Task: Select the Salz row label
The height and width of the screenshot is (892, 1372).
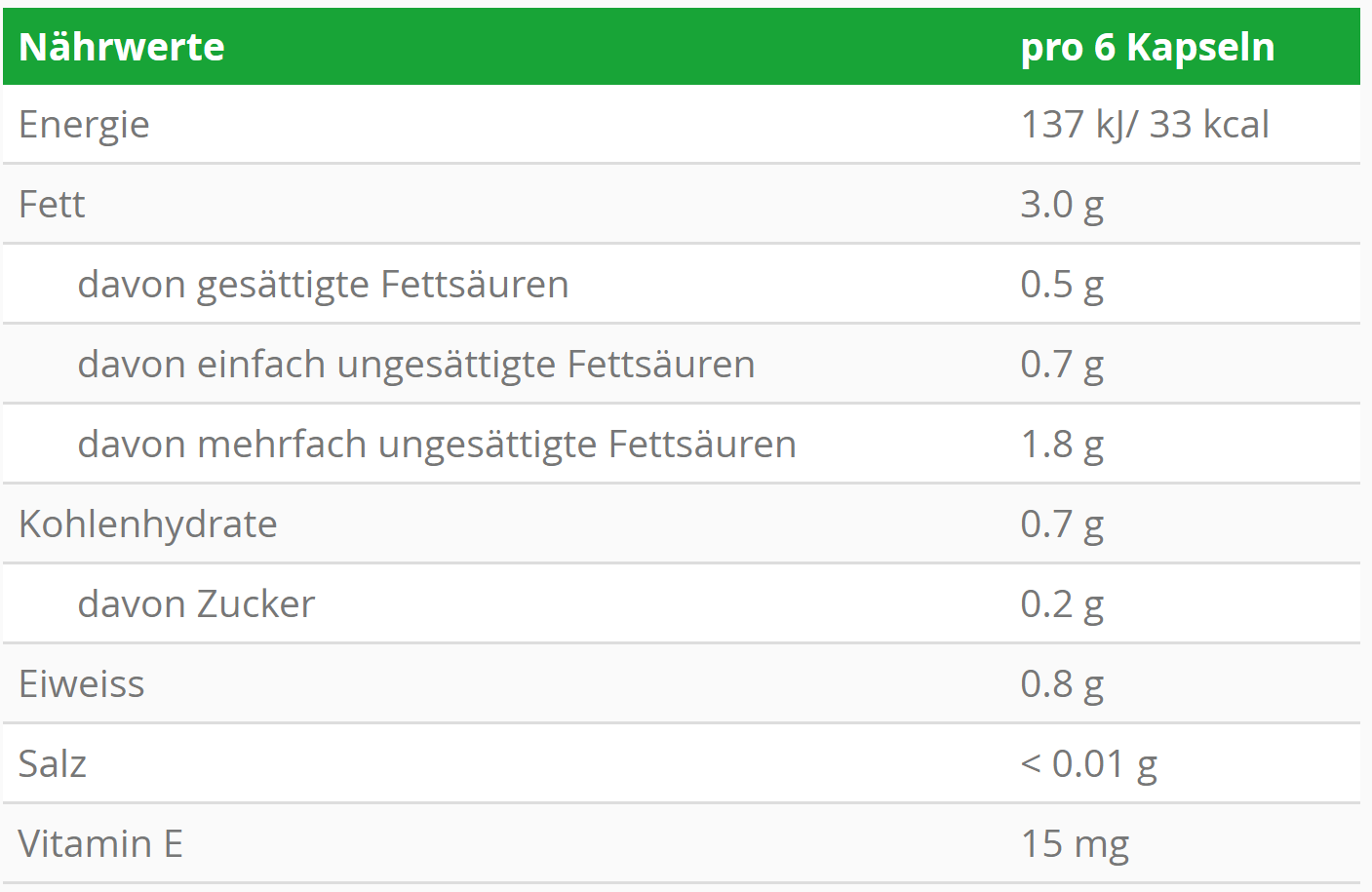Action: (53, 764)
